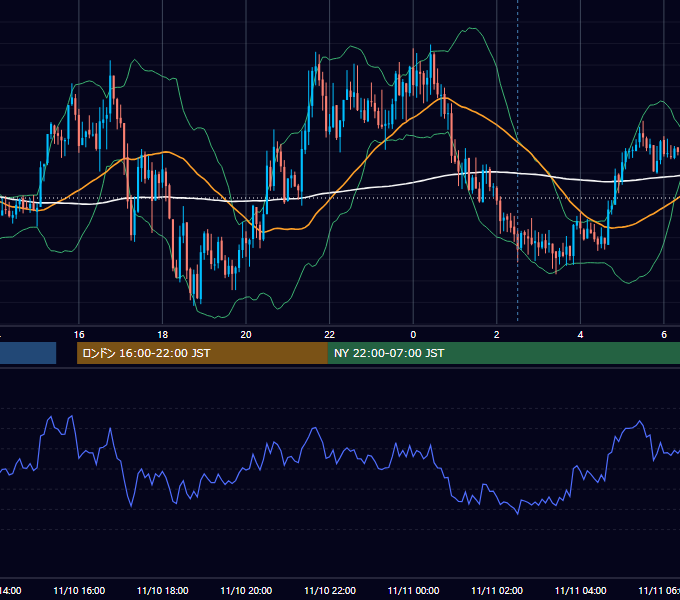Click the ロンドン 16:00-22:00 JST session bar

(x=202, y=353)
